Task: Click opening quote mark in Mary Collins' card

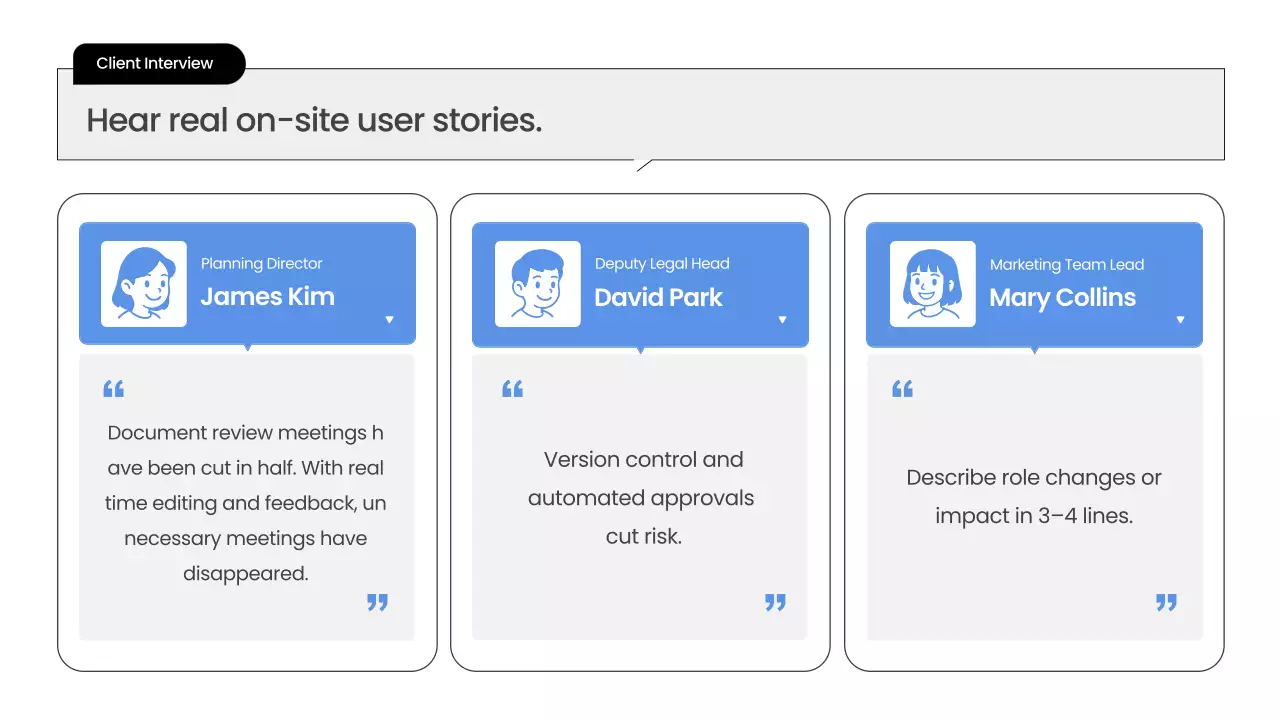Action: (x=902, y=389)
